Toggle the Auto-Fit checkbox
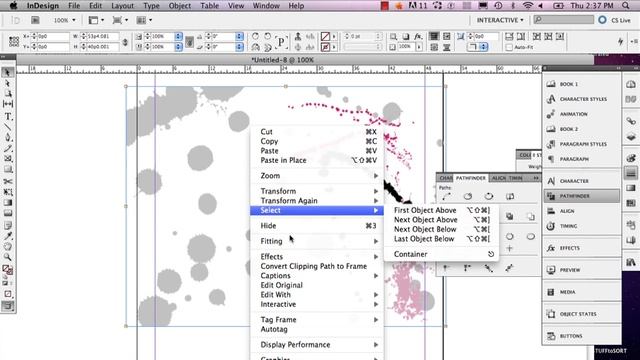640x360 pixels. [x=509, y=47]
